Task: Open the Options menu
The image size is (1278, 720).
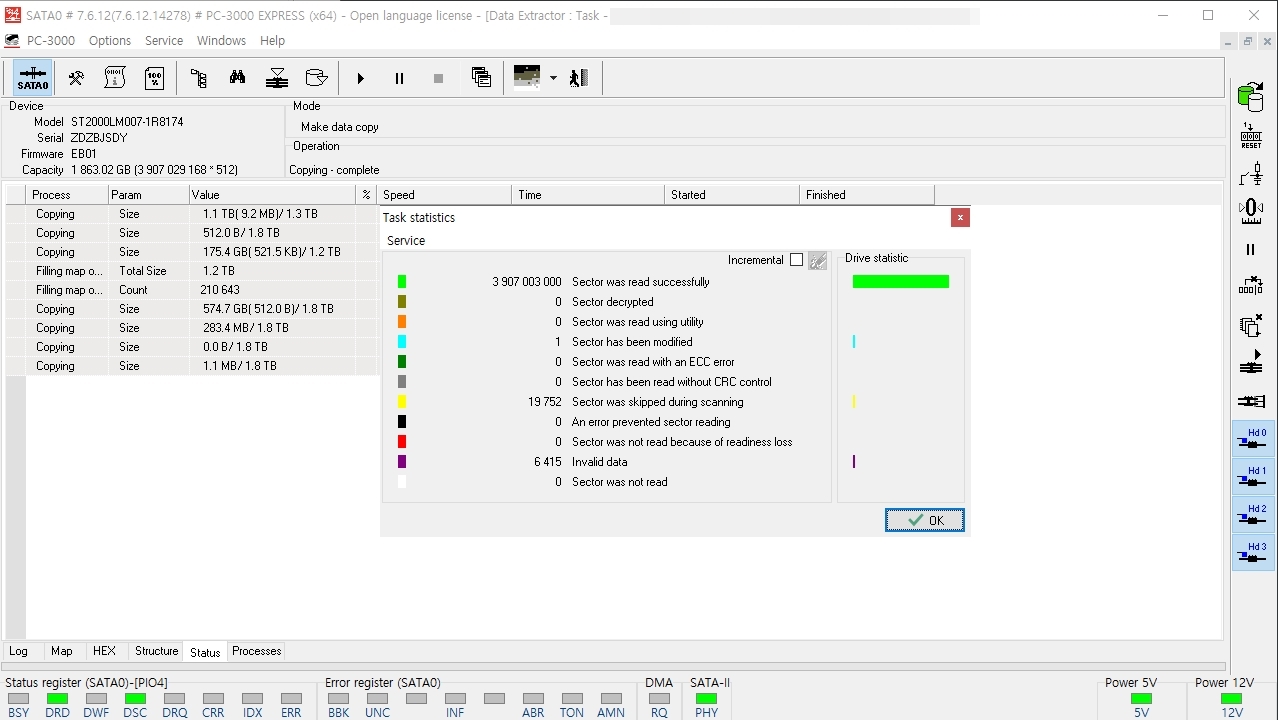Action: [x=110, y=41]
